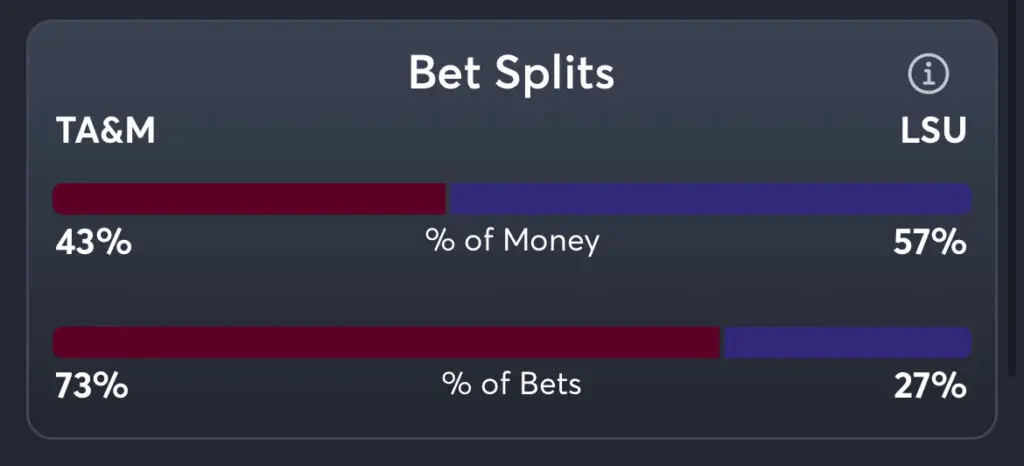Click LSU purple segment of bets bar
The height and width of the screenshot is (466, 1024).
pos(846,343)
